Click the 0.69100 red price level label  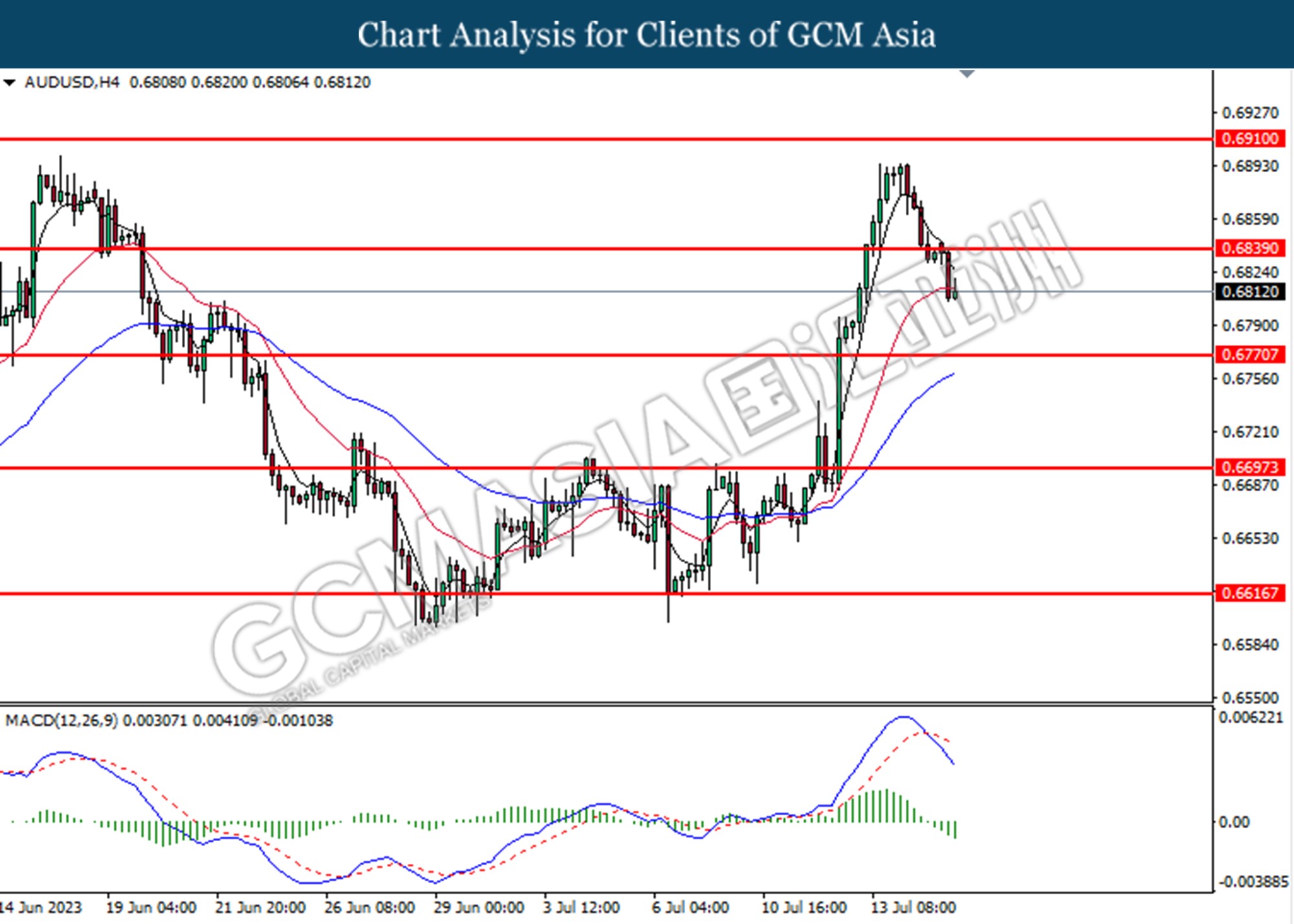1250,138
